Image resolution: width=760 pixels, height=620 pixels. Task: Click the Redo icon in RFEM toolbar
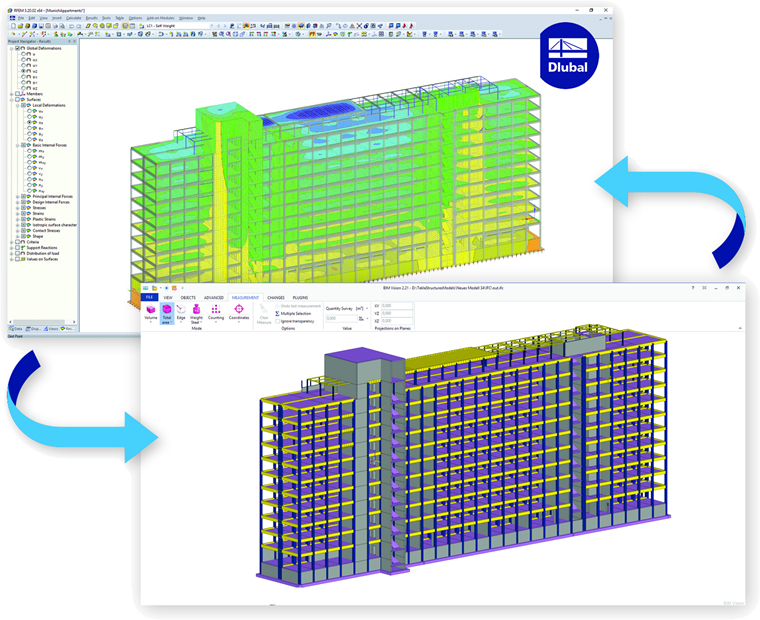(x=79, y=26)
